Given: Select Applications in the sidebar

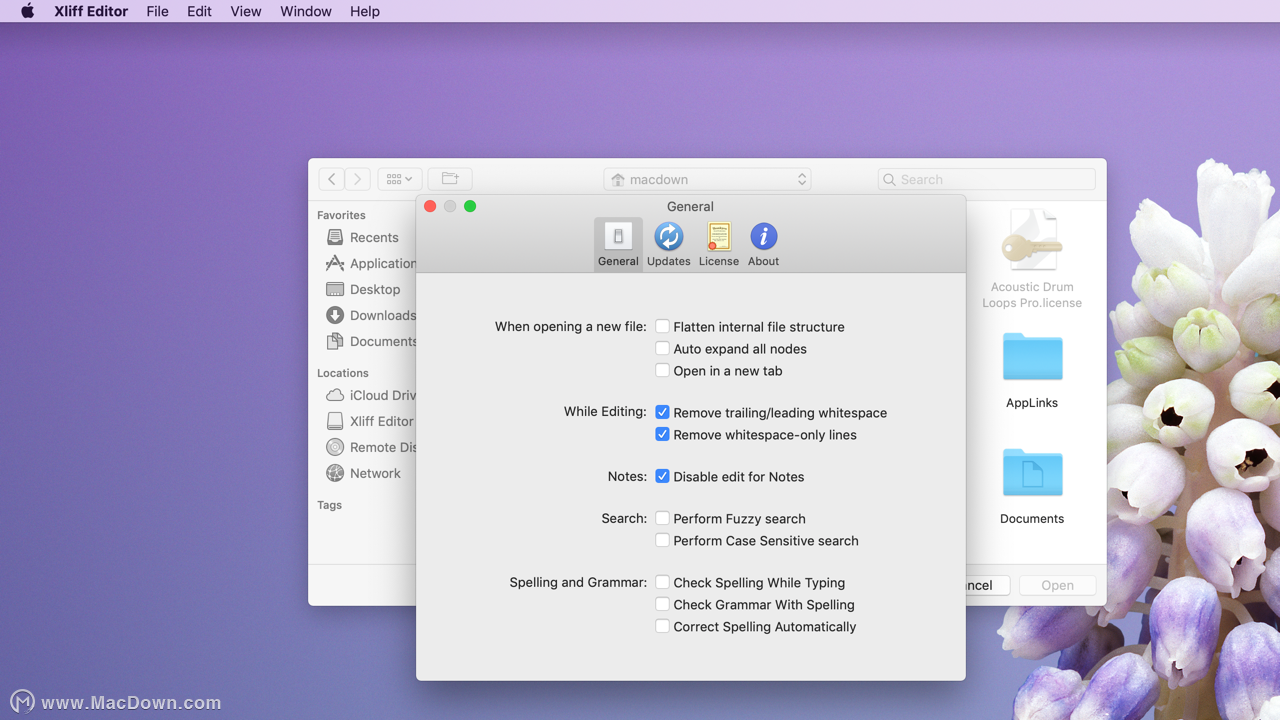Looking at the screenshot, I should pyautogui.click(x=370, y=263).
